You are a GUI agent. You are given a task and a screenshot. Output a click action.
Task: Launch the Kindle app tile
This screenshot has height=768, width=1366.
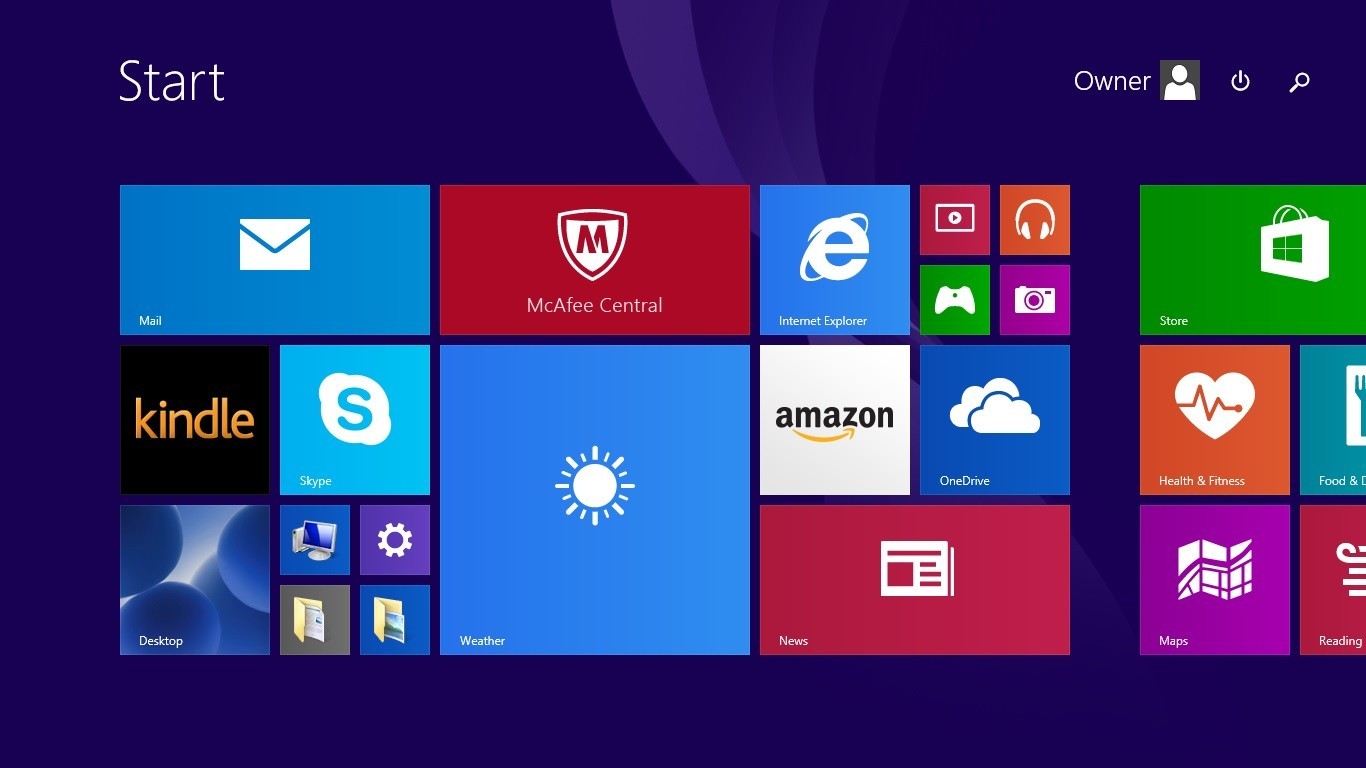(195, 420)
